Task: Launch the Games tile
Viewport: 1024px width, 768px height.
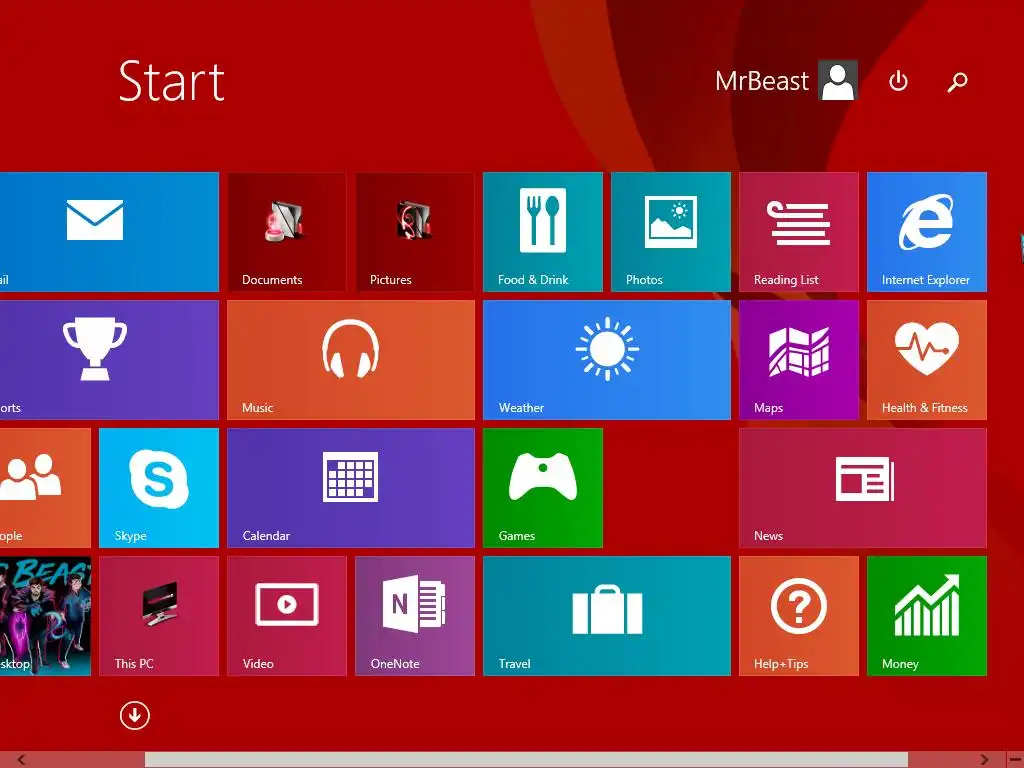Action: [x=543, y=488]
